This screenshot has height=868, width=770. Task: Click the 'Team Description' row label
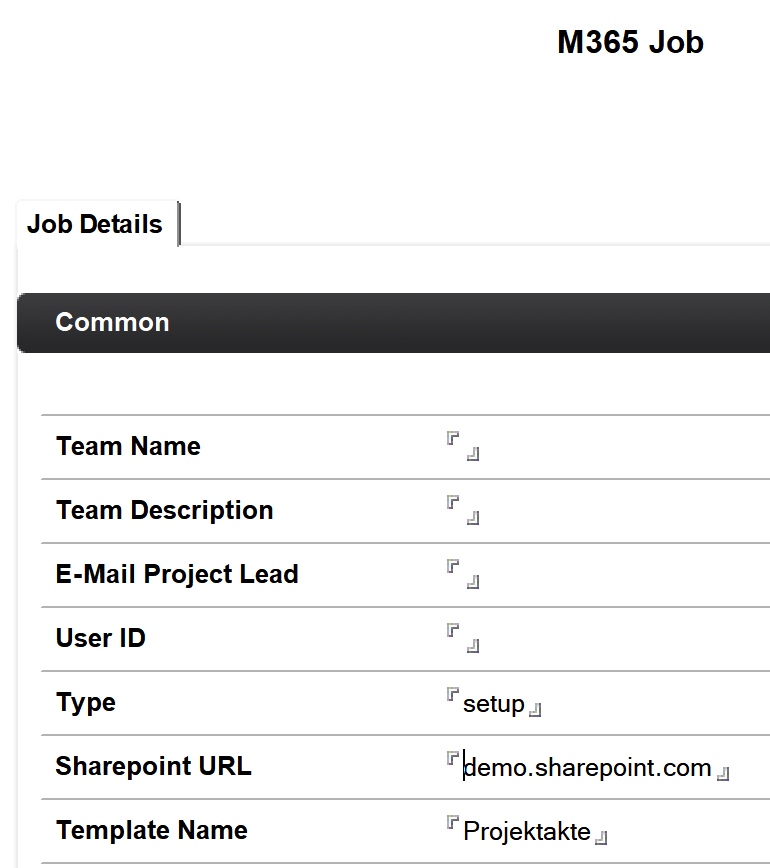point(164,510)
